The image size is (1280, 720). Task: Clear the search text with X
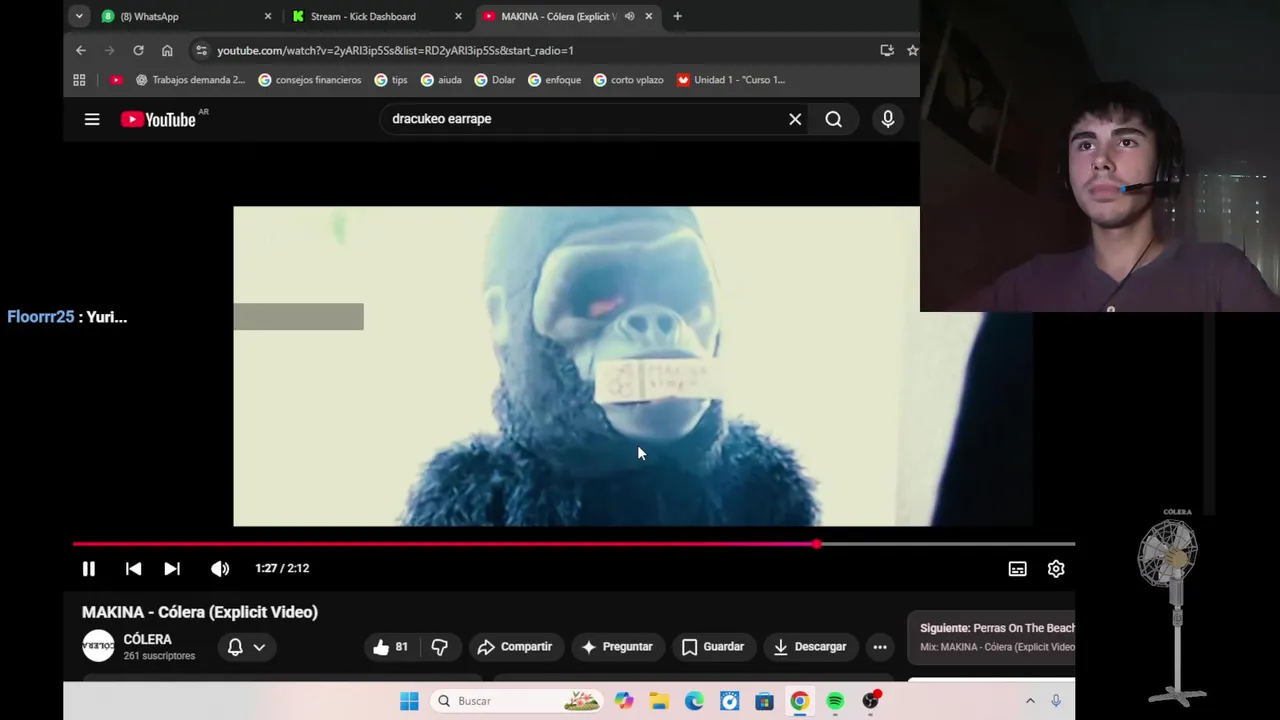coord(795,119)
